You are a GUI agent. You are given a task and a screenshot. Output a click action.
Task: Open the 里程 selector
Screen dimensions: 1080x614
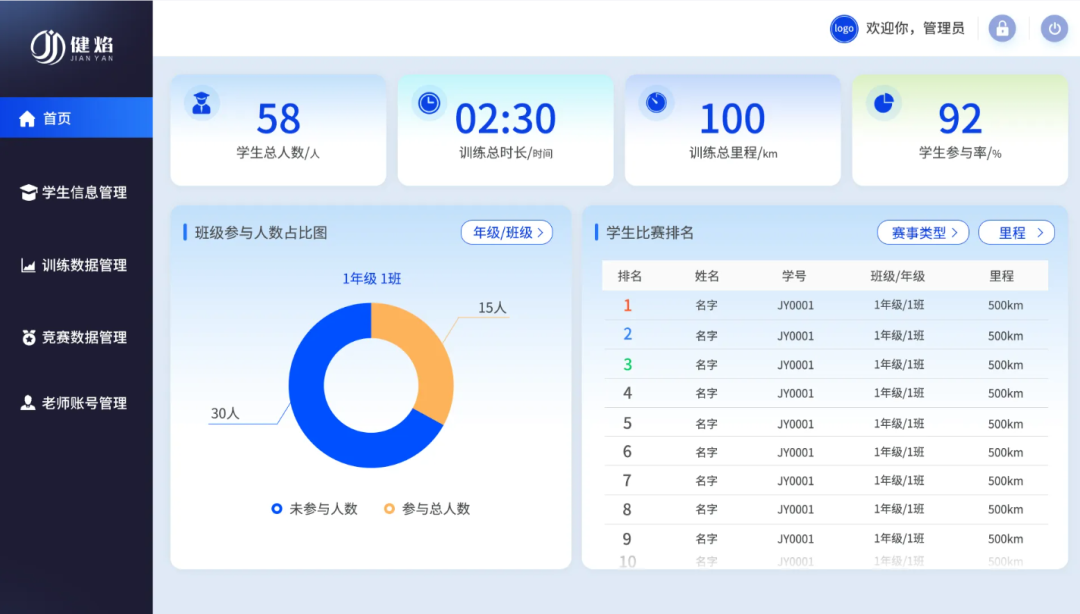[x=1017, y=233]
